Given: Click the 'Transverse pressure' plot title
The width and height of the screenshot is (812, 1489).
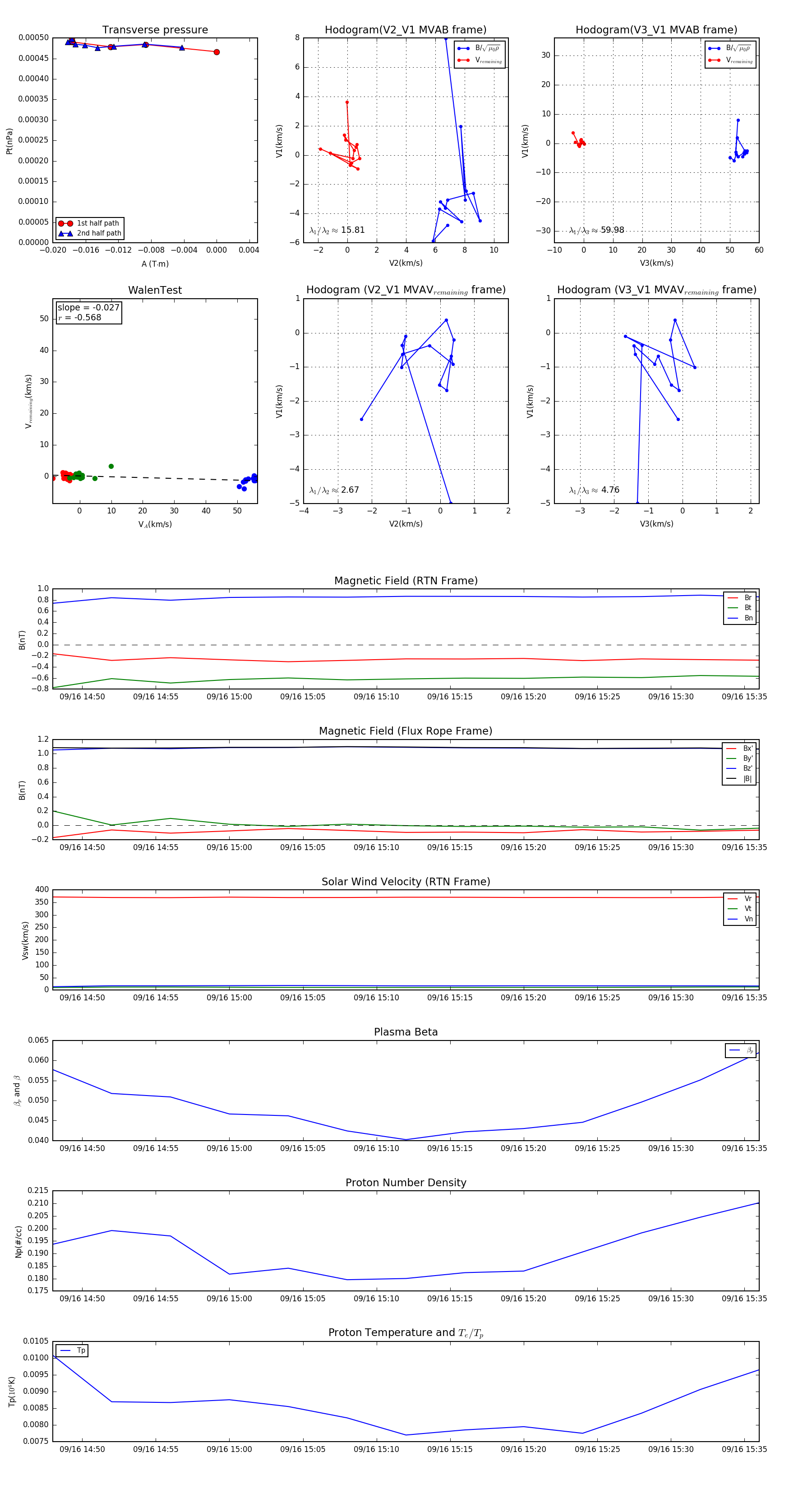Looking at the screenshot, I should [x=155, y=30].
